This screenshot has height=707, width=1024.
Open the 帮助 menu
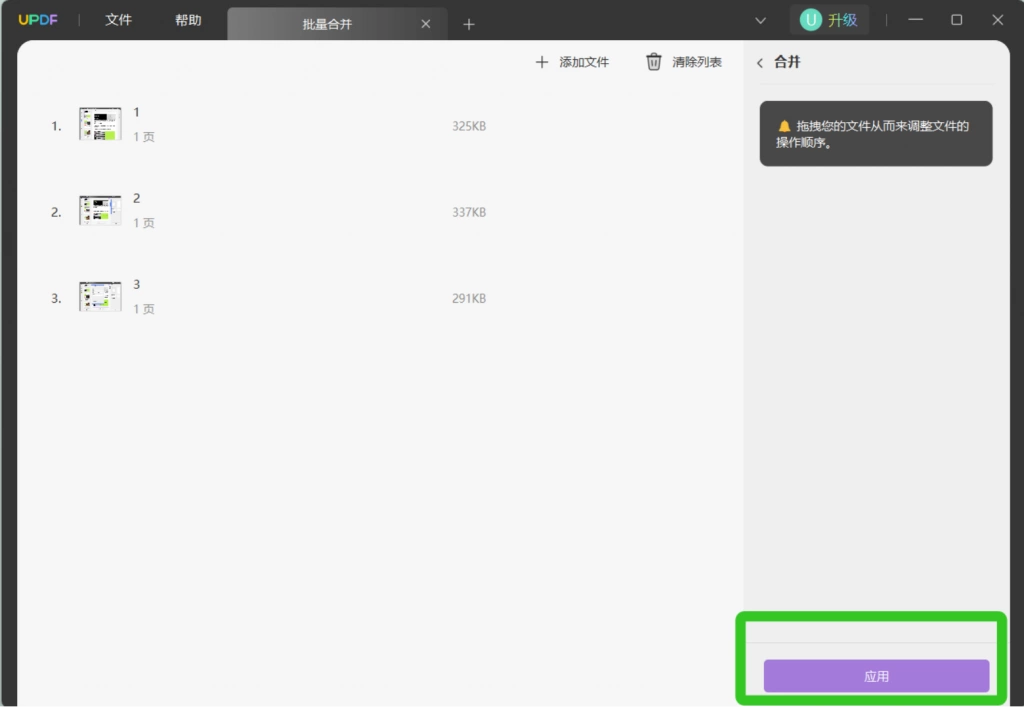[188, 20]
